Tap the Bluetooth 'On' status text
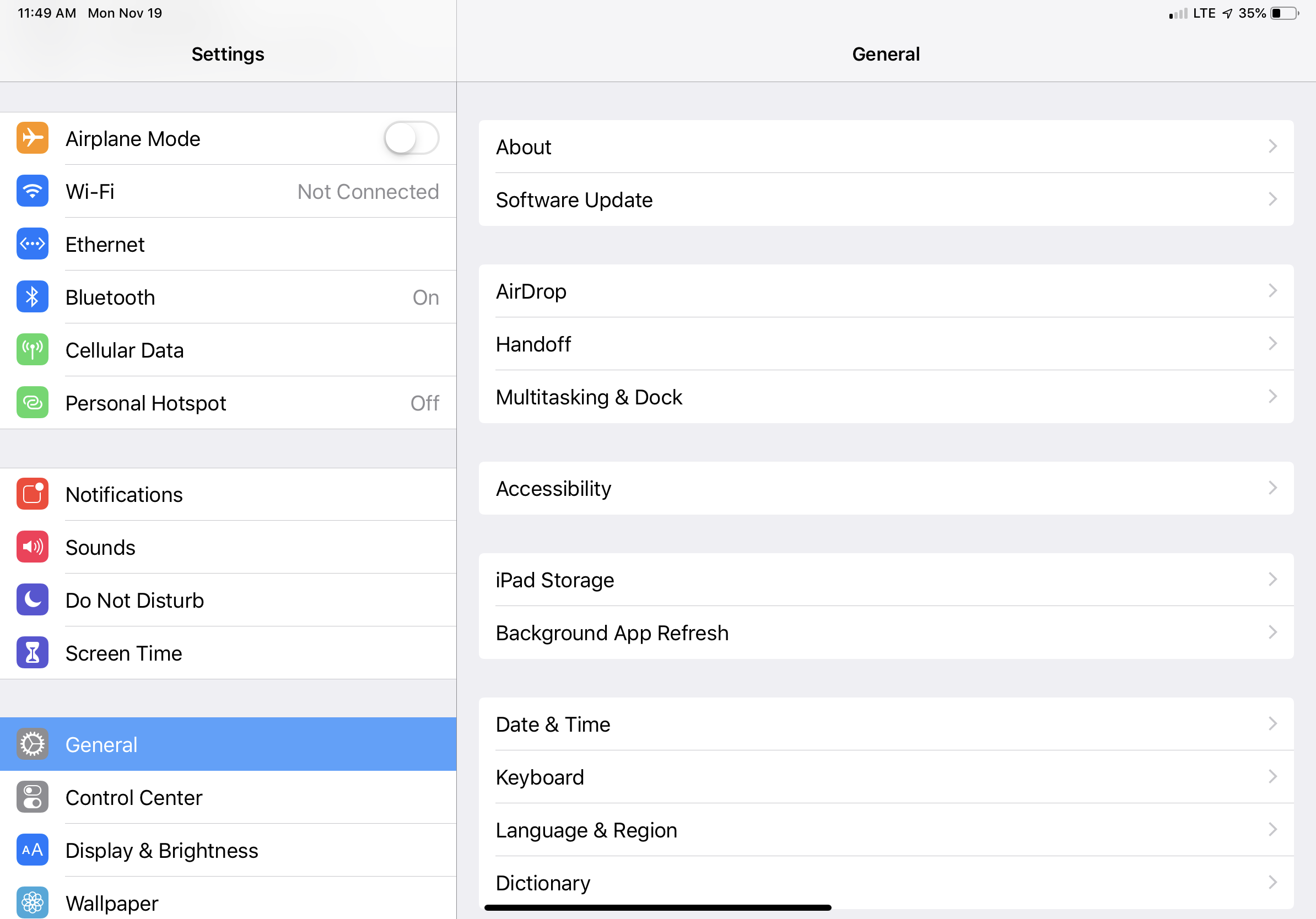Screen dimensions: 1316x919 tap(426, 298)
